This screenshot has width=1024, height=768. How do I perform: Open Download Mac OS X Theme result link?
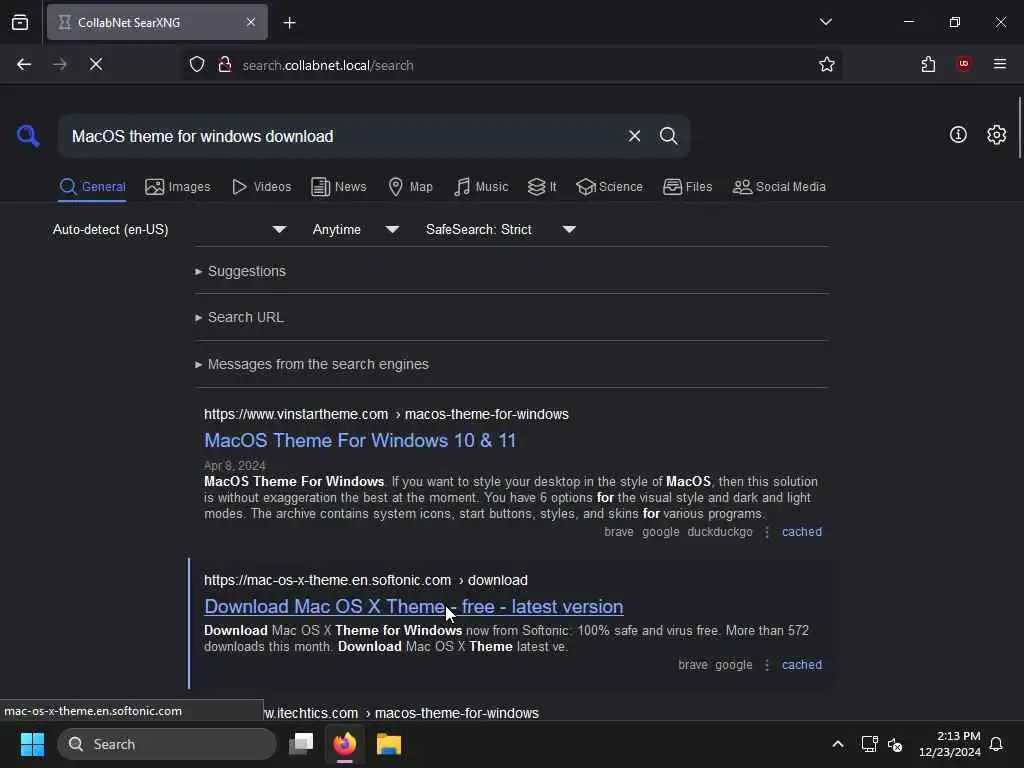click(413, 607)
